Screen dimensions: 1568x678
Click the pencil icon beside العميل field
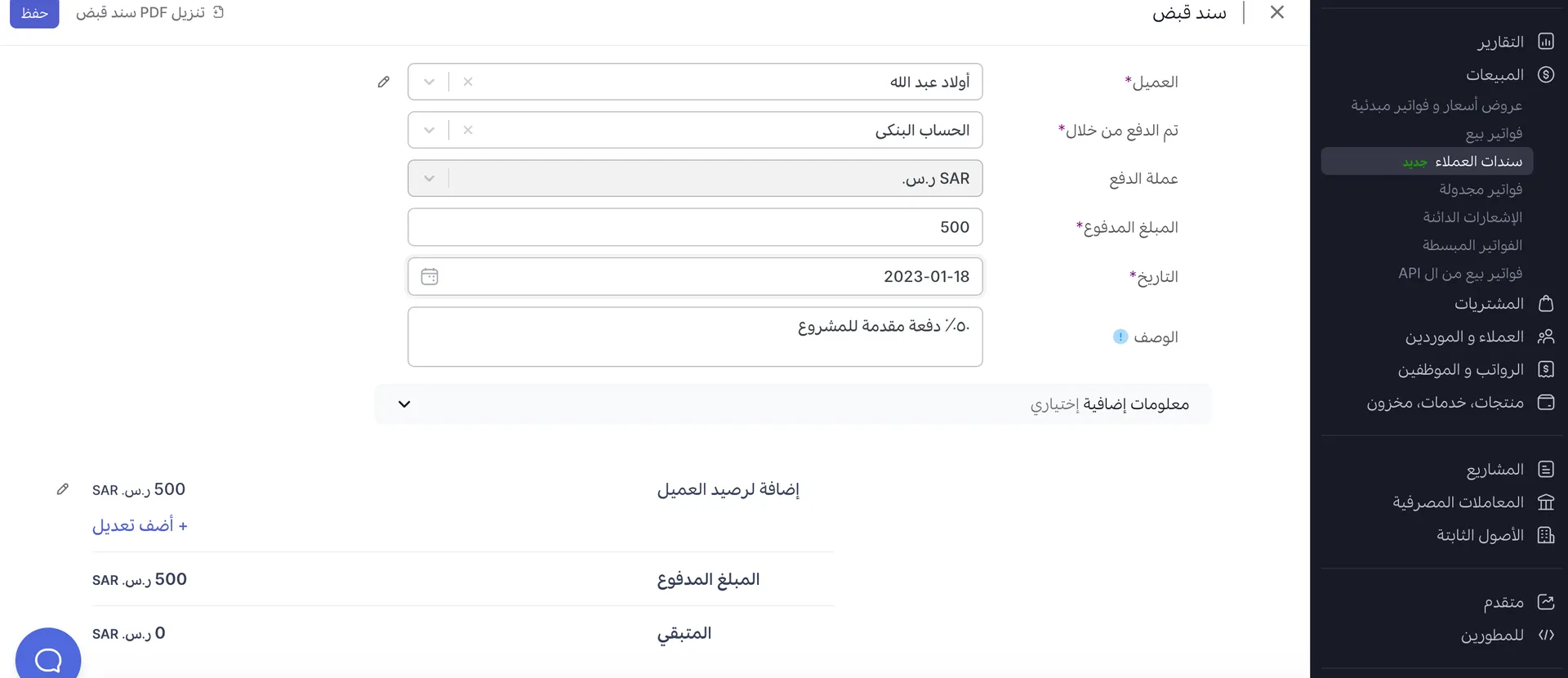click(x=384, y=82)
